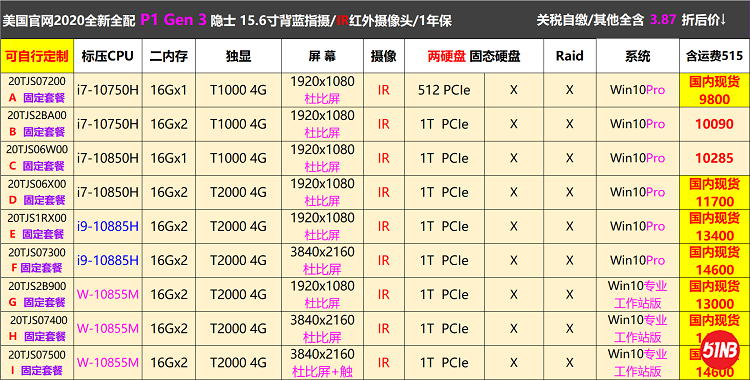Image resolution: width=750 pixels, height=380 pixels.
Task: Click T1000 4G in the 20TJS2BA00 row
Action: pyautogui.click(x=239, y=124)
